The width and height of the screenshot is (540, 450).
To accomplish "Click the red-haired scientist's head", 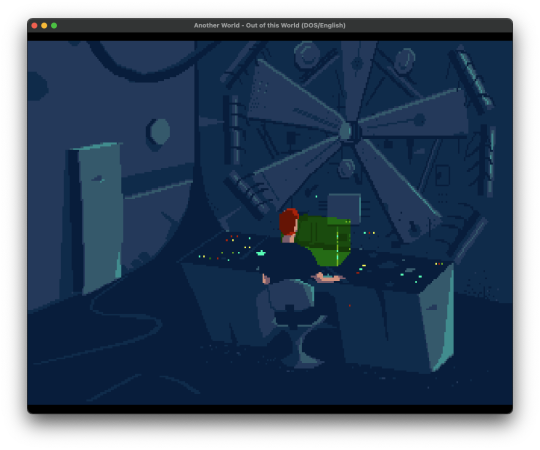I will (x=289, y=223).
